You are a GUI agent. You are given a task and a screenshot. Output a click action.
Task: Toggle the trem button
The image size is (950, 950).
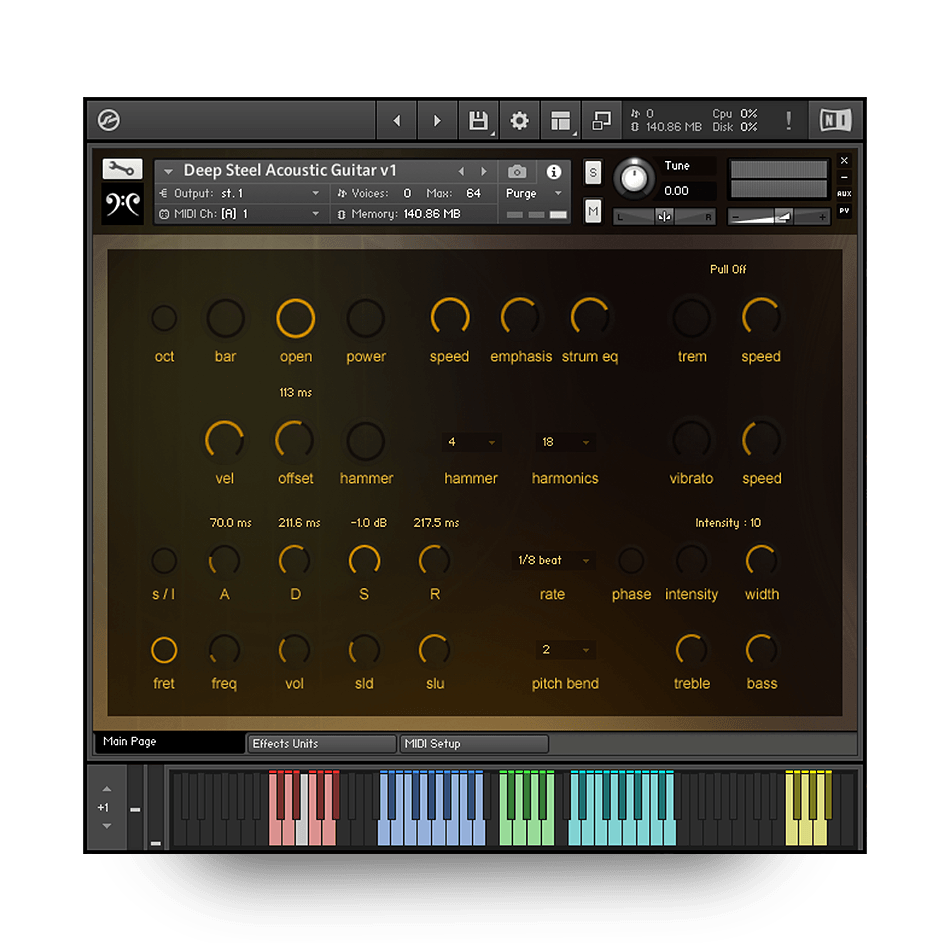pyautogui.click(x=691, y=318)
